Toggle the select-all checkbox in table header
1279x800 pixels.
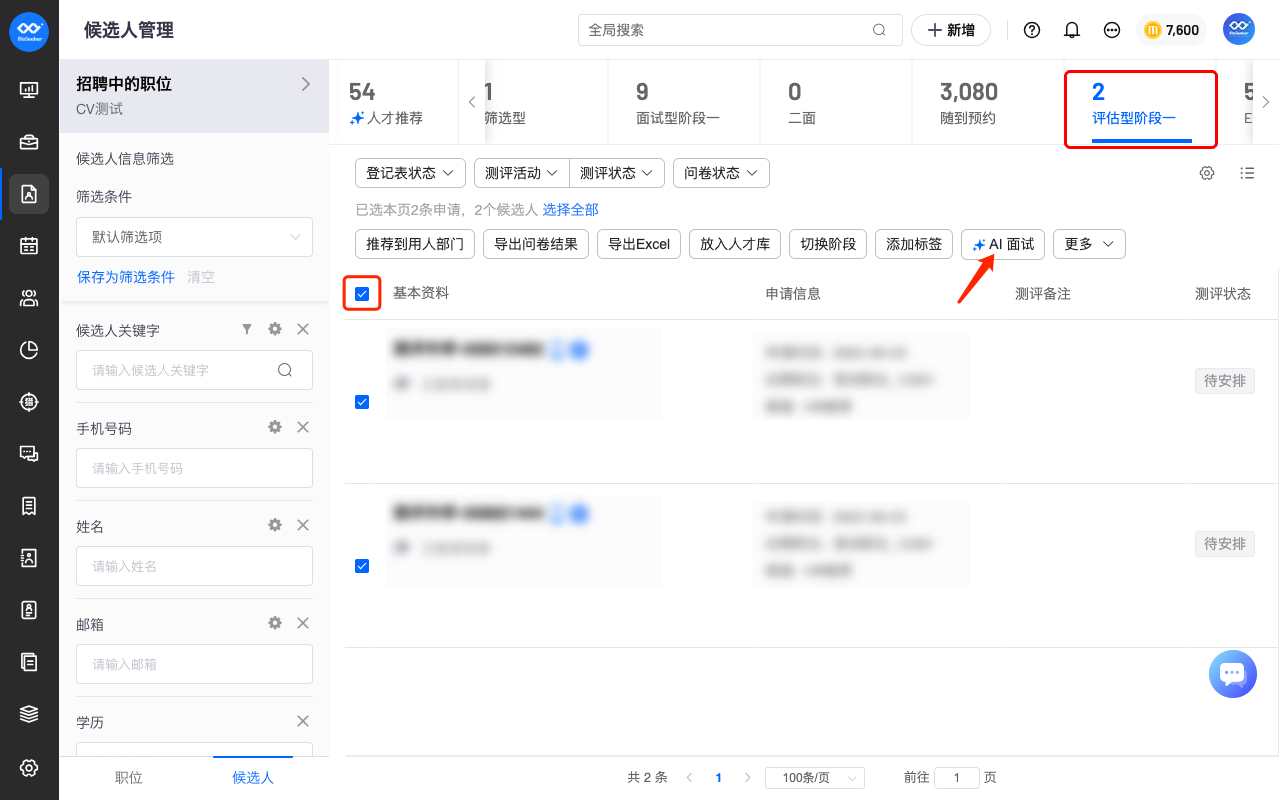[x=362, y=294]
